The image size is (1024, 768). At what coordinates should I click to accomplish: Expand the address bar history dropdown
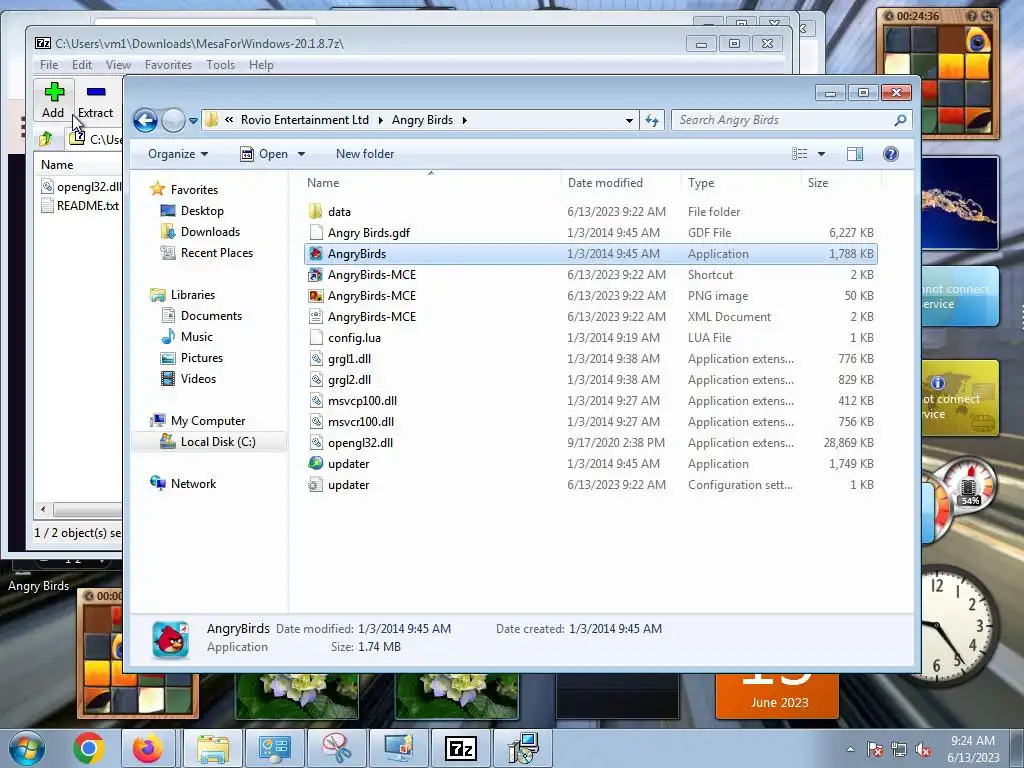[629, 120]
